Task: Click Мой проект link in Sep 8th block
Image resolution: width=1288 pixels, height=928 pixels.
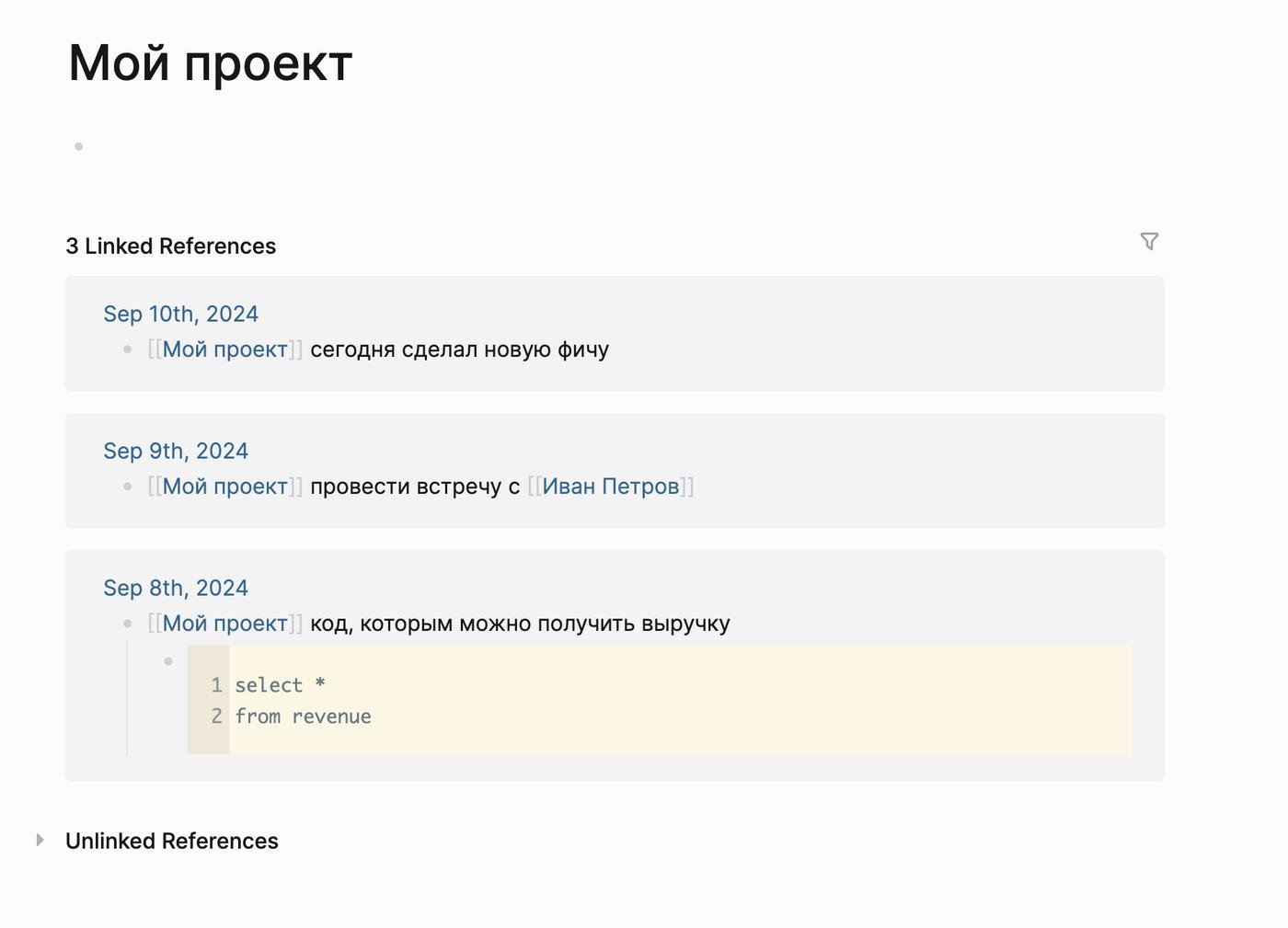Action: coord(225,624)
